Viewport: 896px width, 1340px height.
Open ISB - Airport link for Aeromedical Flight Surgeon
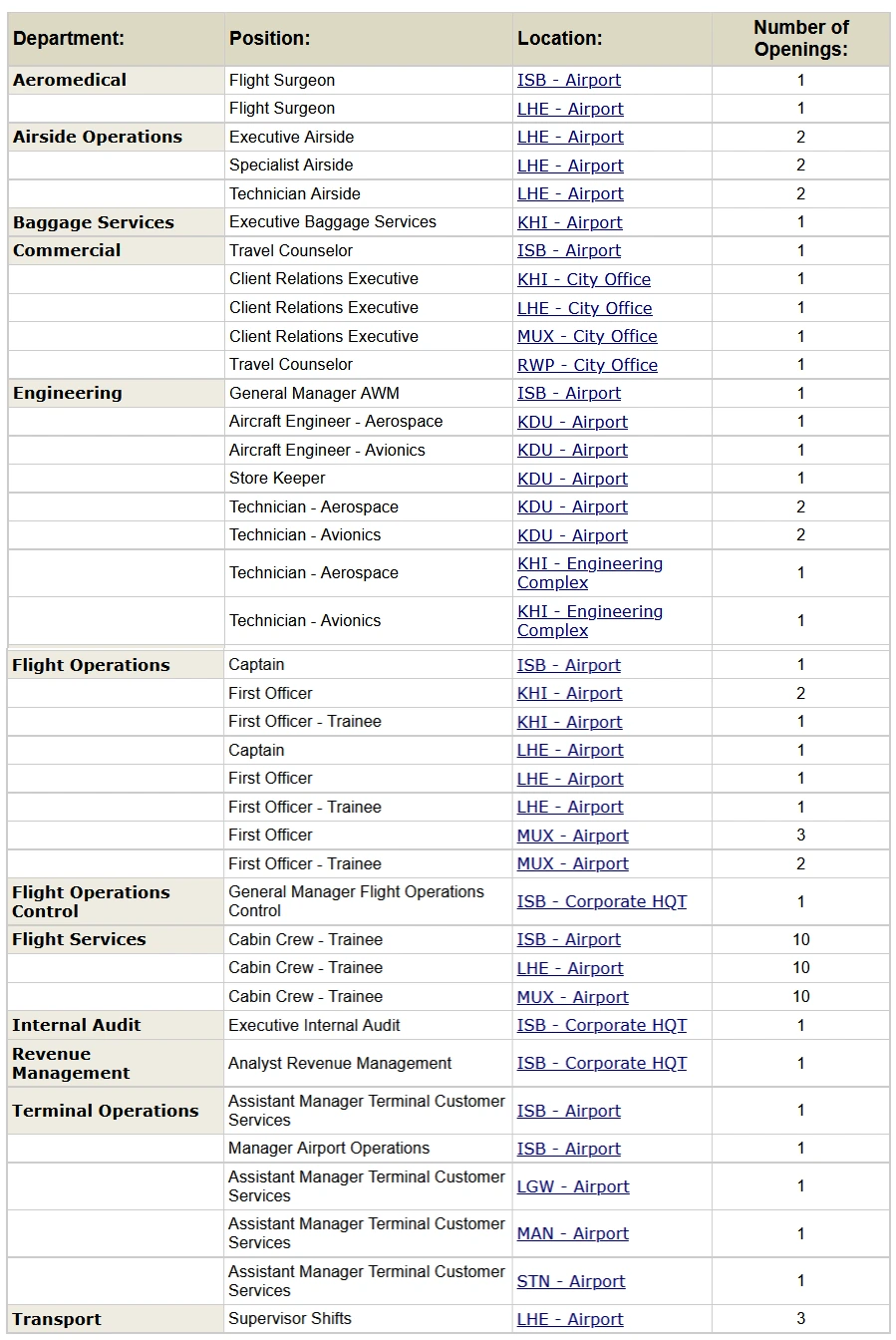(x=568, y=81)
